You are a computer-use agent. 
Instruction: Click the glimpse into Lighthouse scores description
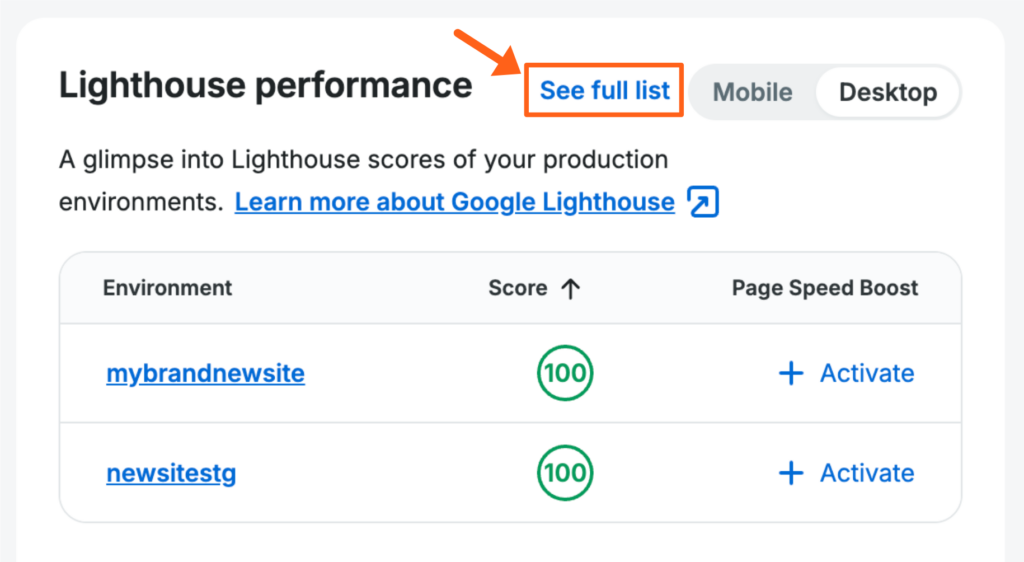[363, 159]
